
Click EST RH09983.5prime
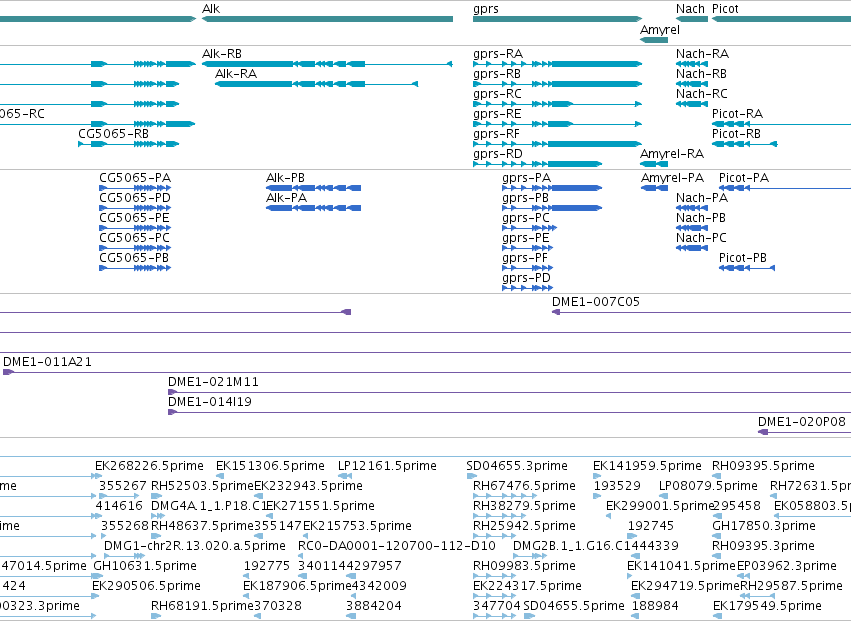click(524, 567)
